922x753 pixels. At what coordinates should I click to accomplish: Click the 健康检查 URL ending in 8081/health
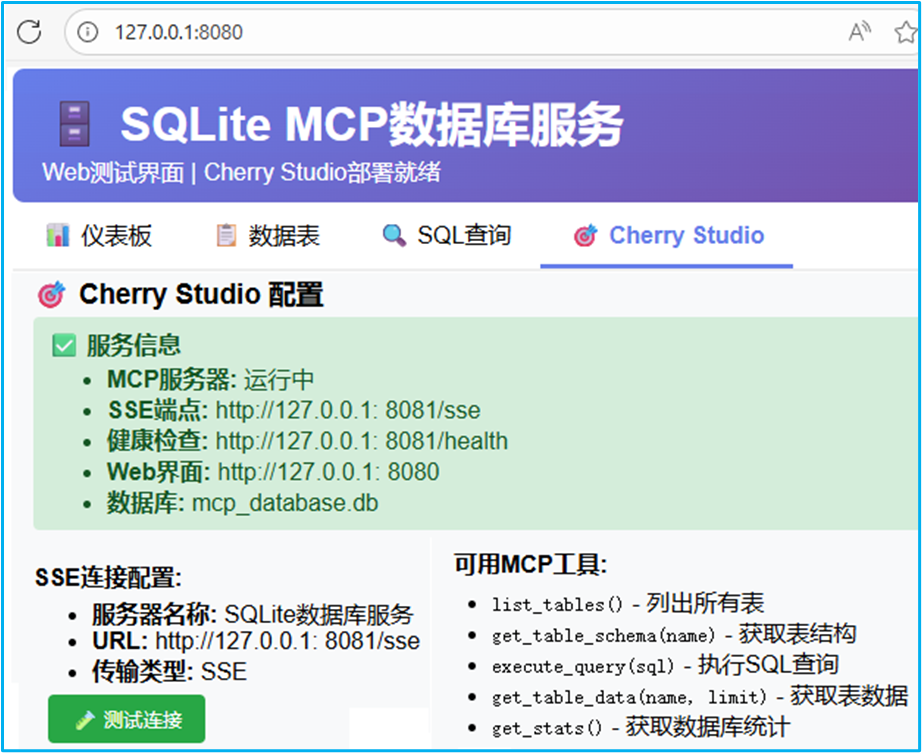pyautogui.click(x=362, y=441)
